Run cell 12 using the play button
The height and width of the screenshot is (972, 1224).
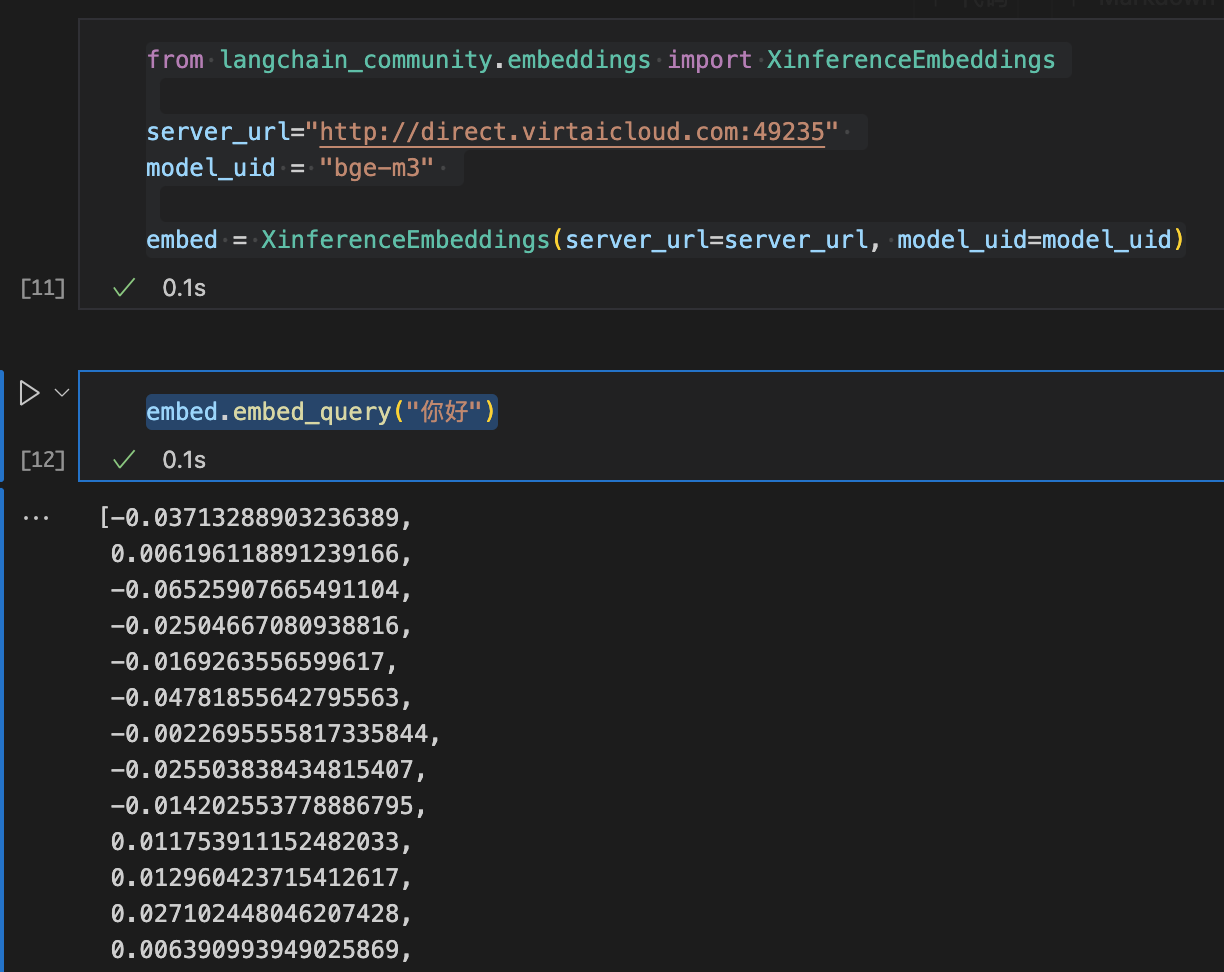click(x=29, y=392)
